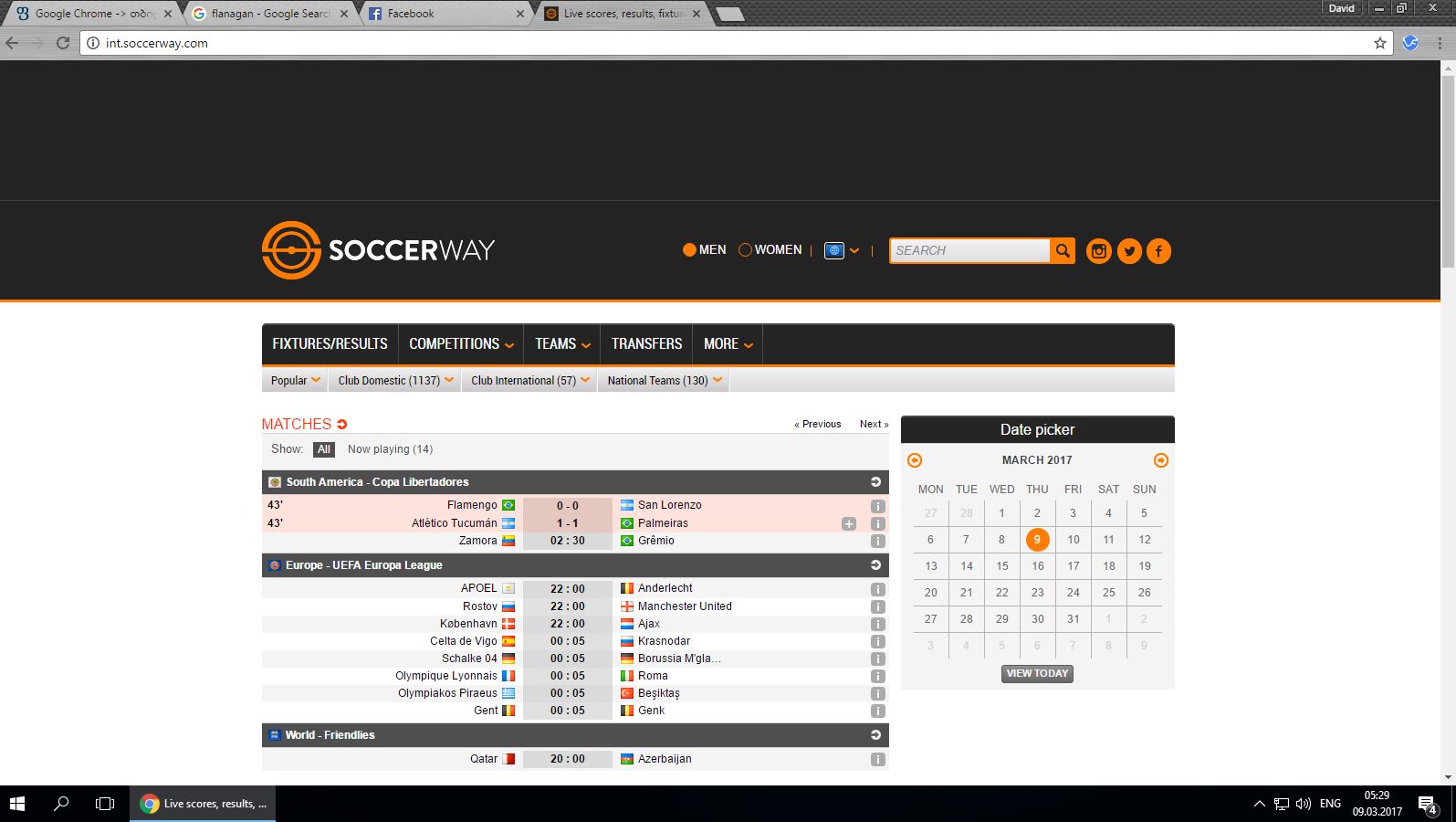1456x822 pixels.
Task: Open info for Rostov vs Manchester United
Action: [877, 606]
